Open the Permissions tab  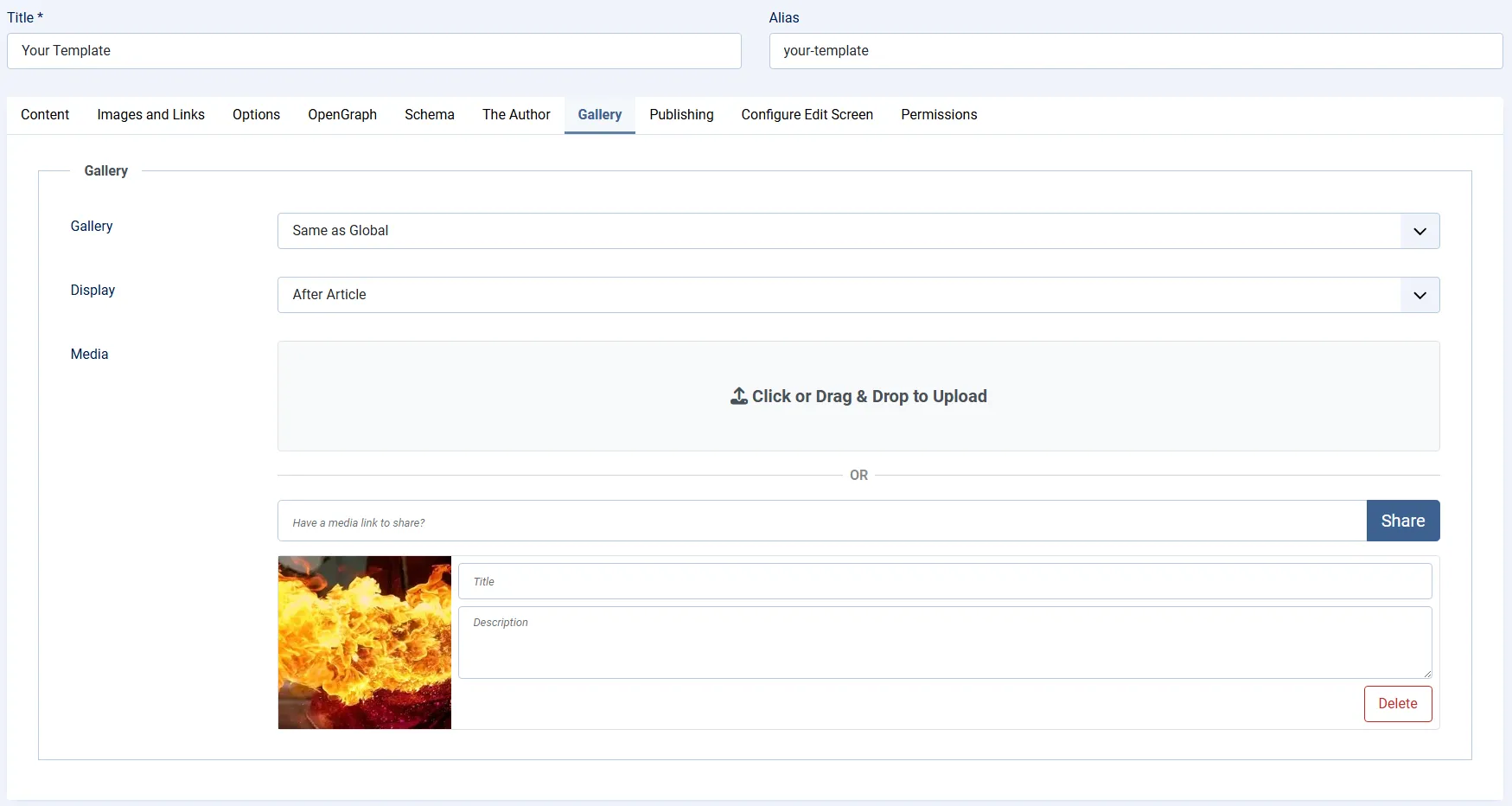pos(939,115)
